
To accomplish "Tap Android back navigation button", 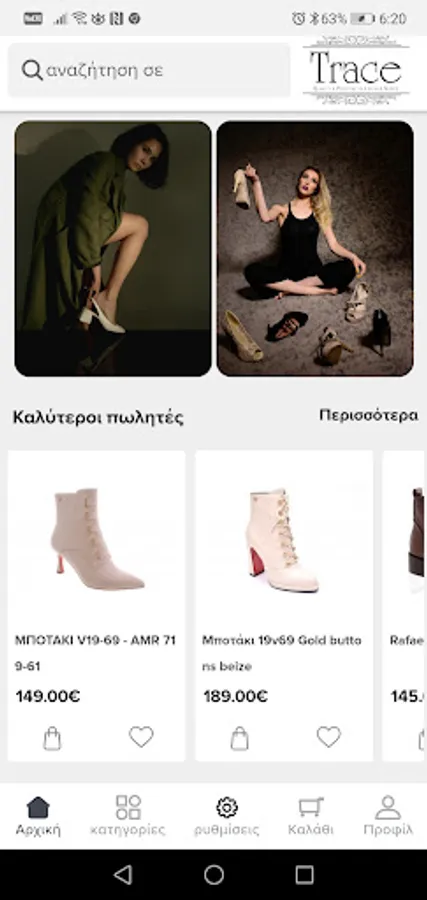I will [x=123, y=875].
